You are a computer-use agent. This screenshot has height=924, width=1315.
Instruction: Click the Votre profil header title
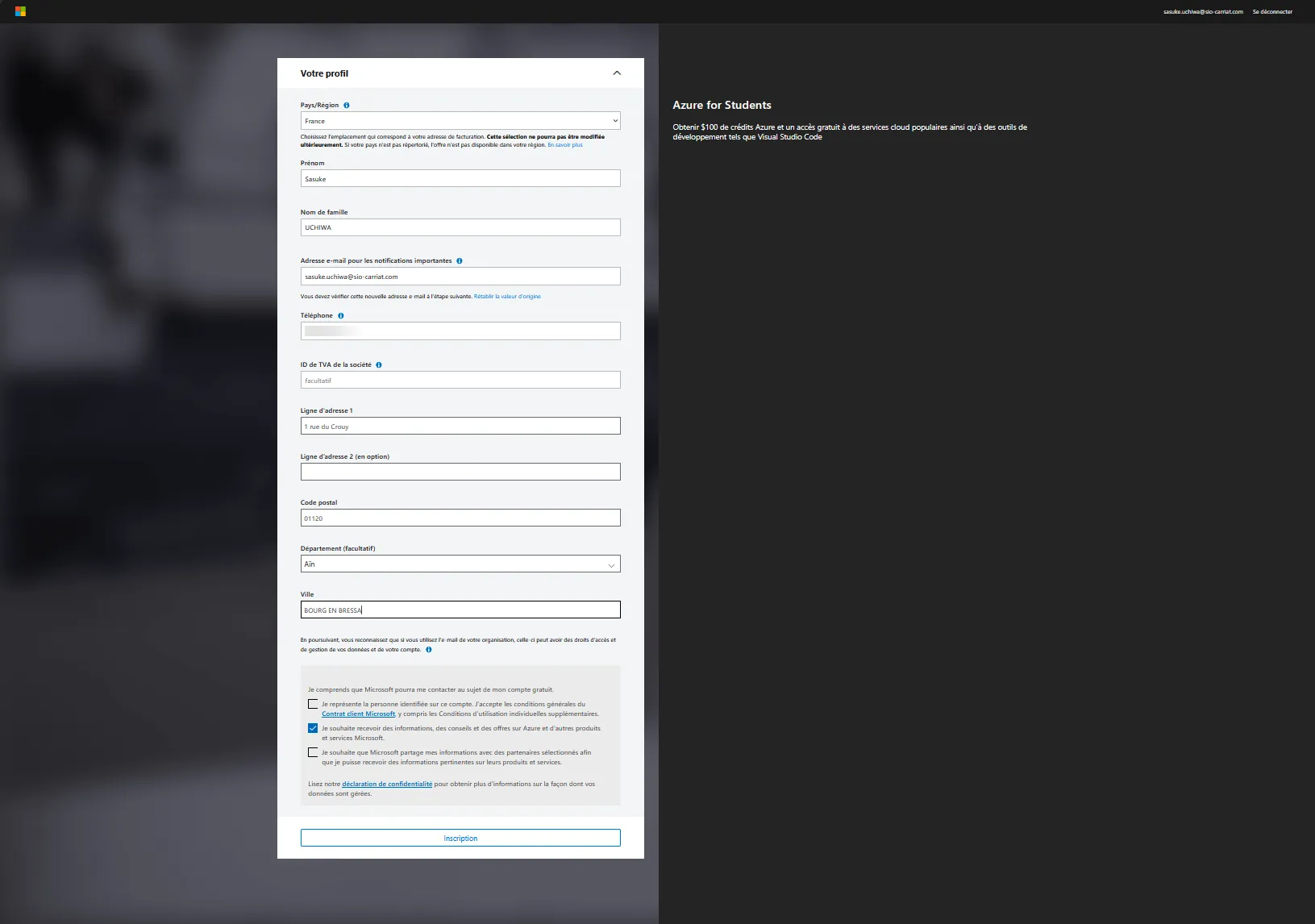(x=324, y=73)
